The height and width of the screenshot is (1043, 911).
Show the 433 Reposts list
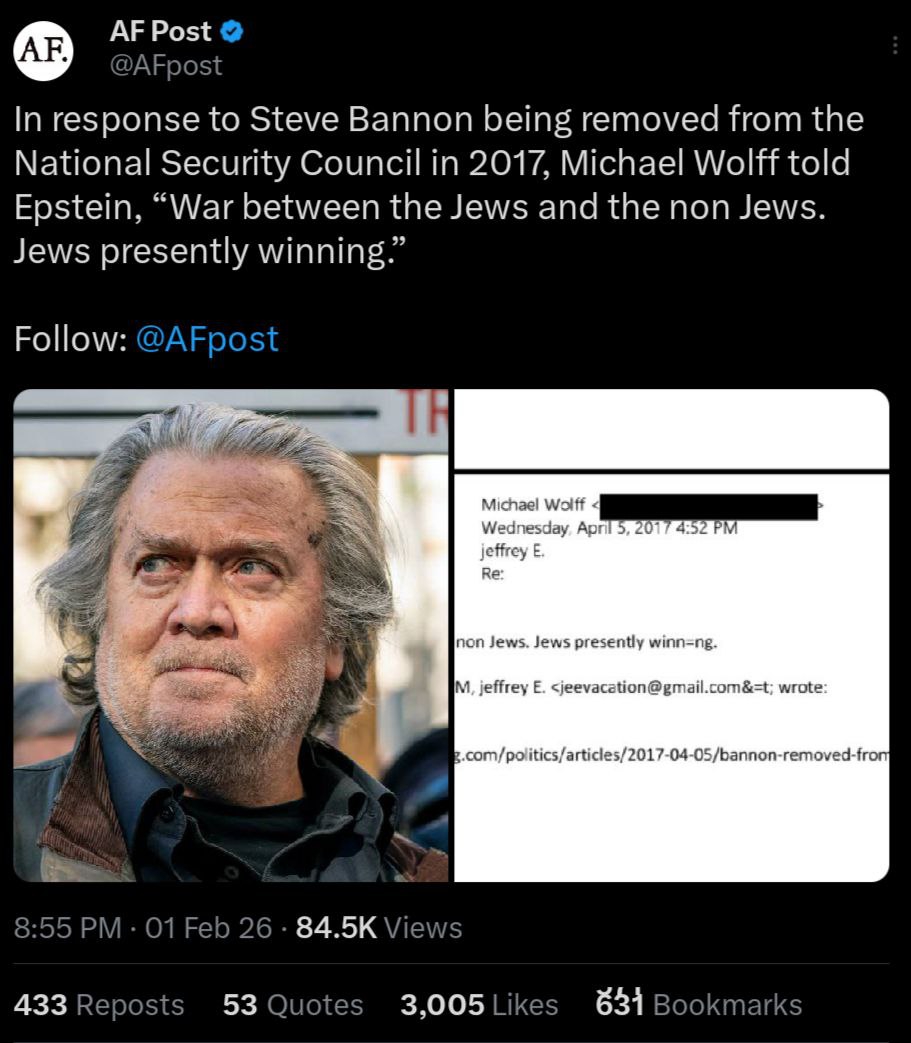pos(98,1004)
